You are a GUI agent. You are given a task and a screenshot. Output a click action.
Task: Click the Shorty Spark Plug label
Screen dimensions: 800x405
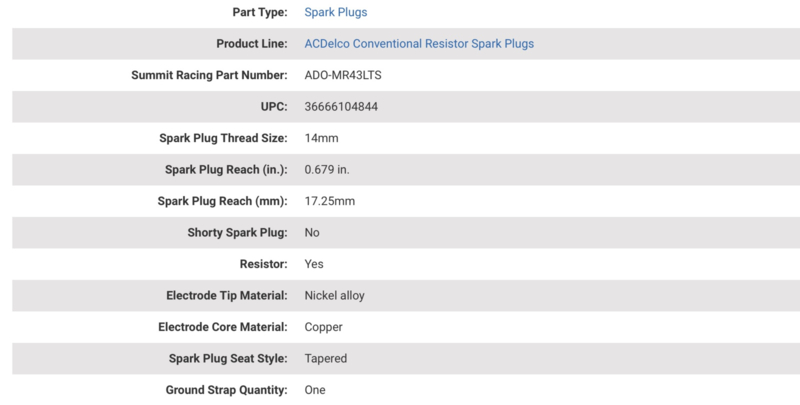pyautogui.click(x=237, y=233)
